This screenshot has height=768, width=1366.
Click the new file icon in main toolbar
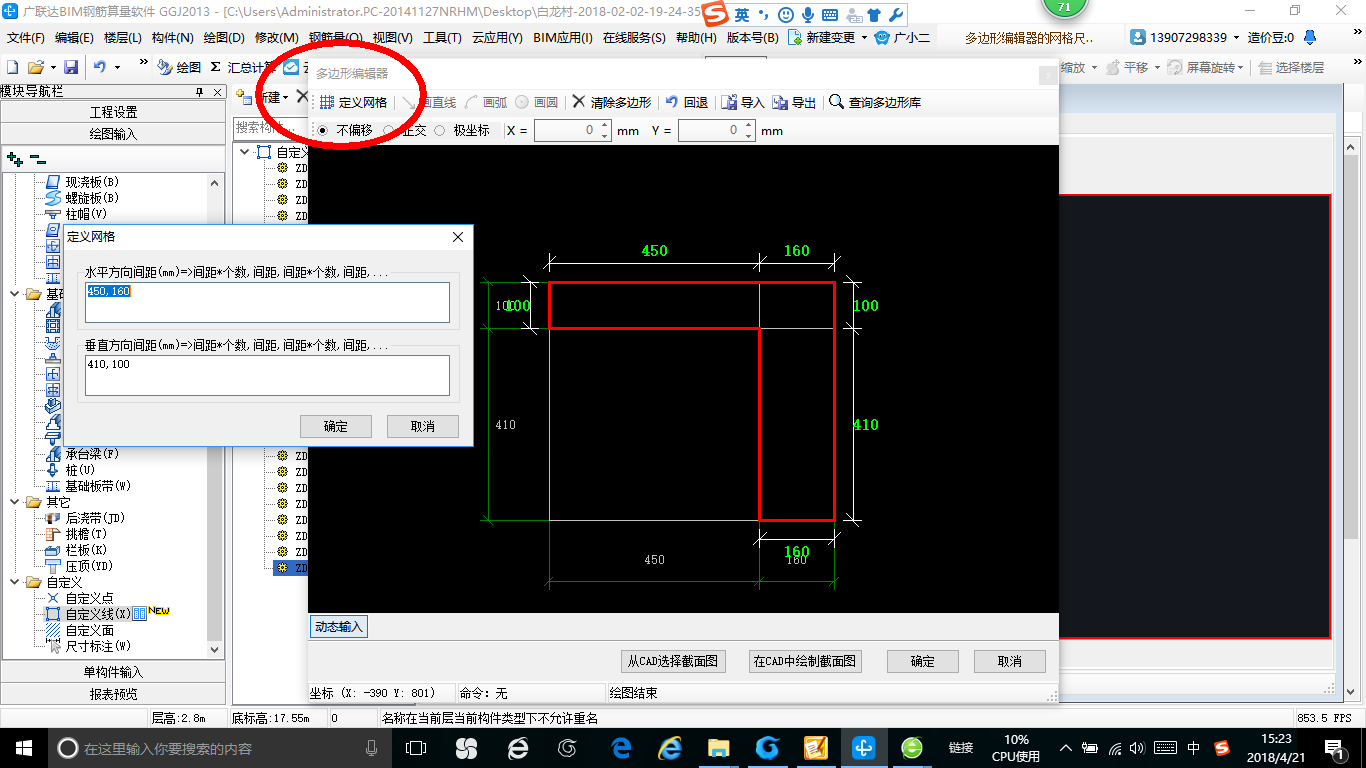coord(13,67)
